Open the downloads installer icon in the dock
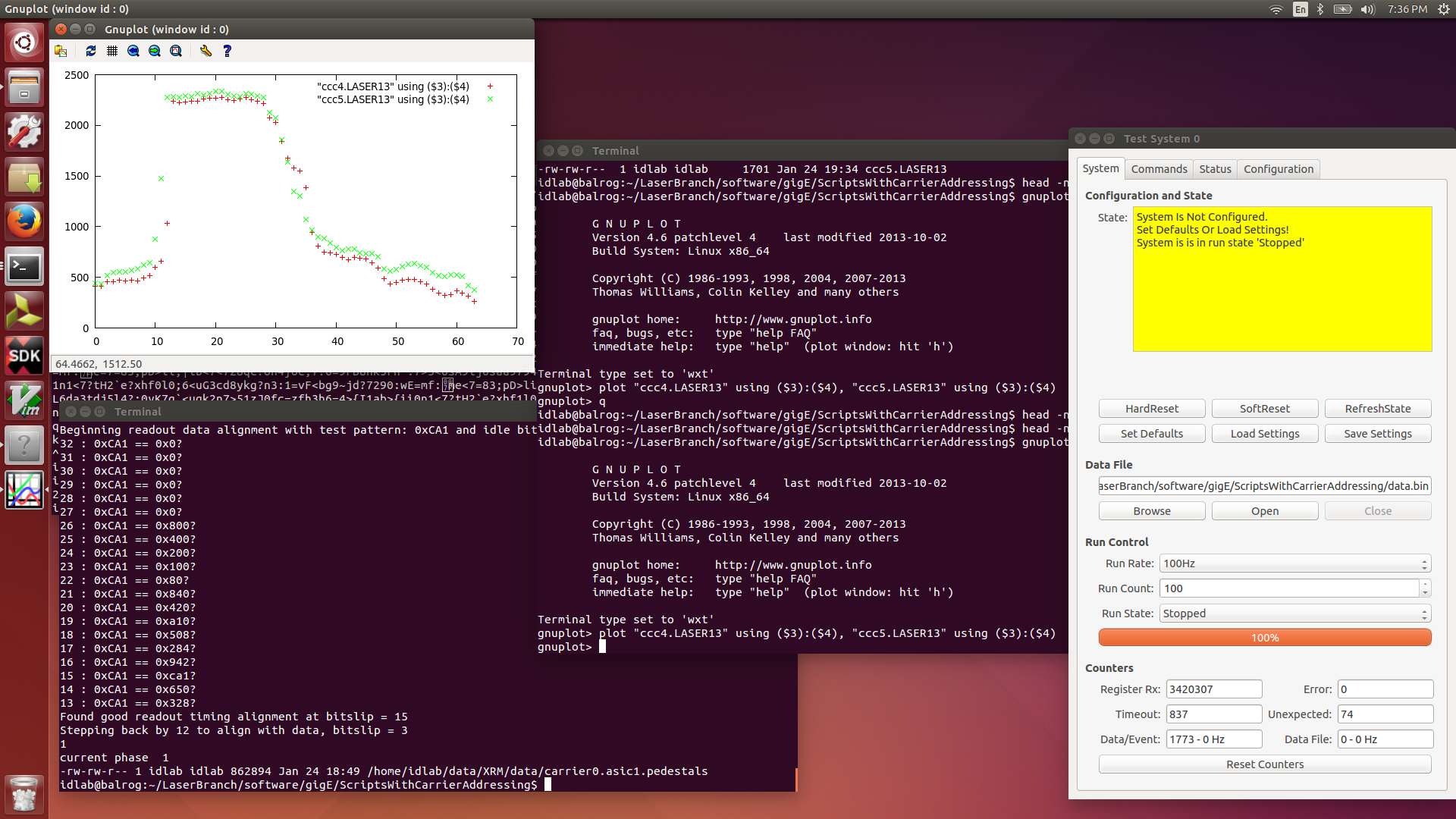 (24, 177)
